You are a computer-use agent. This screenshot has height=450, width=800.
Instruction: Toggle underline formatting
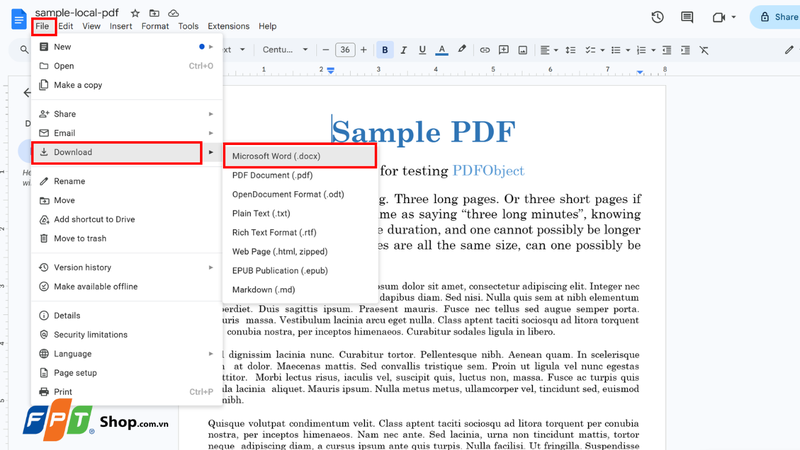coord(422,50)
